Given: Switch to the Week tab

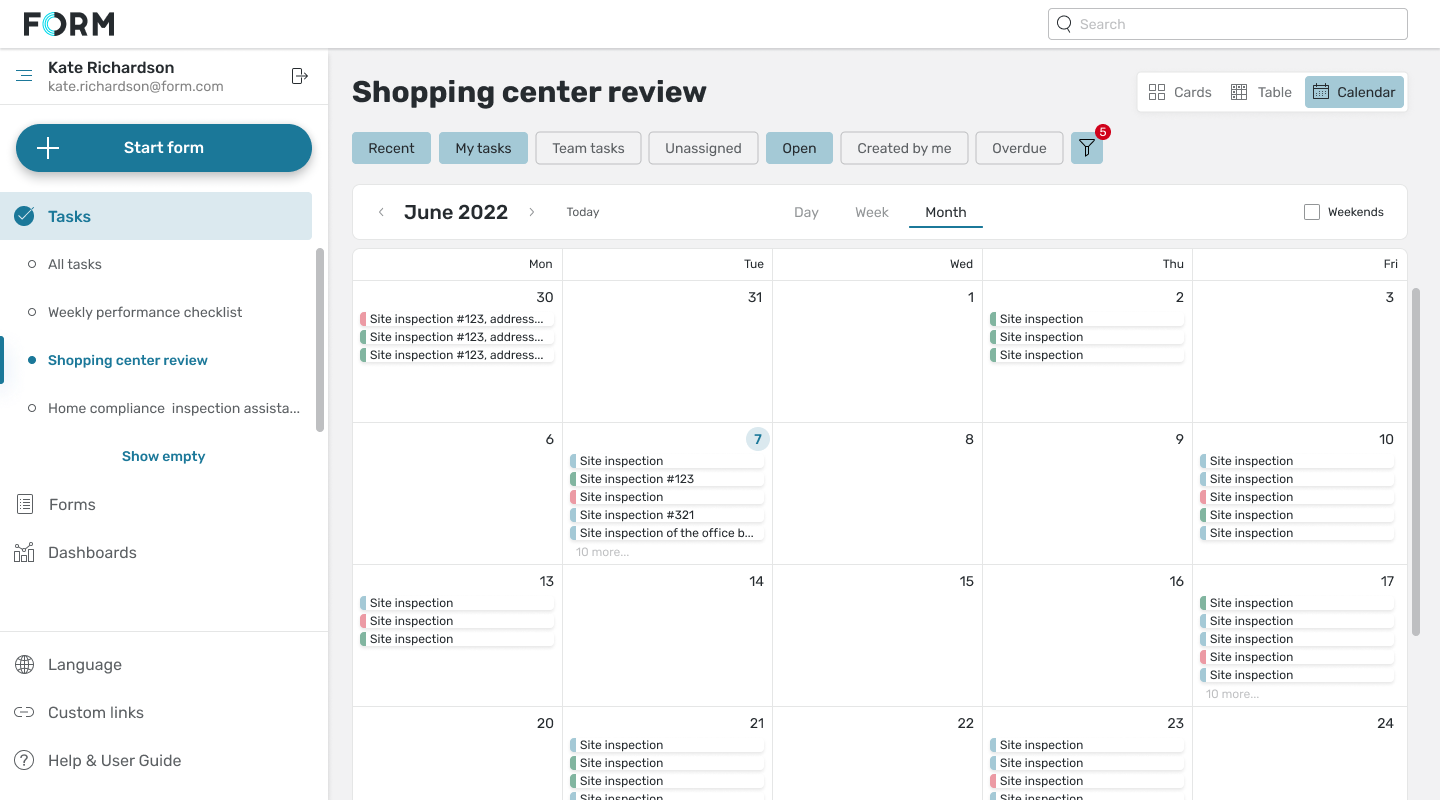Looking at the screenshot, I should (x=871, y=212).
